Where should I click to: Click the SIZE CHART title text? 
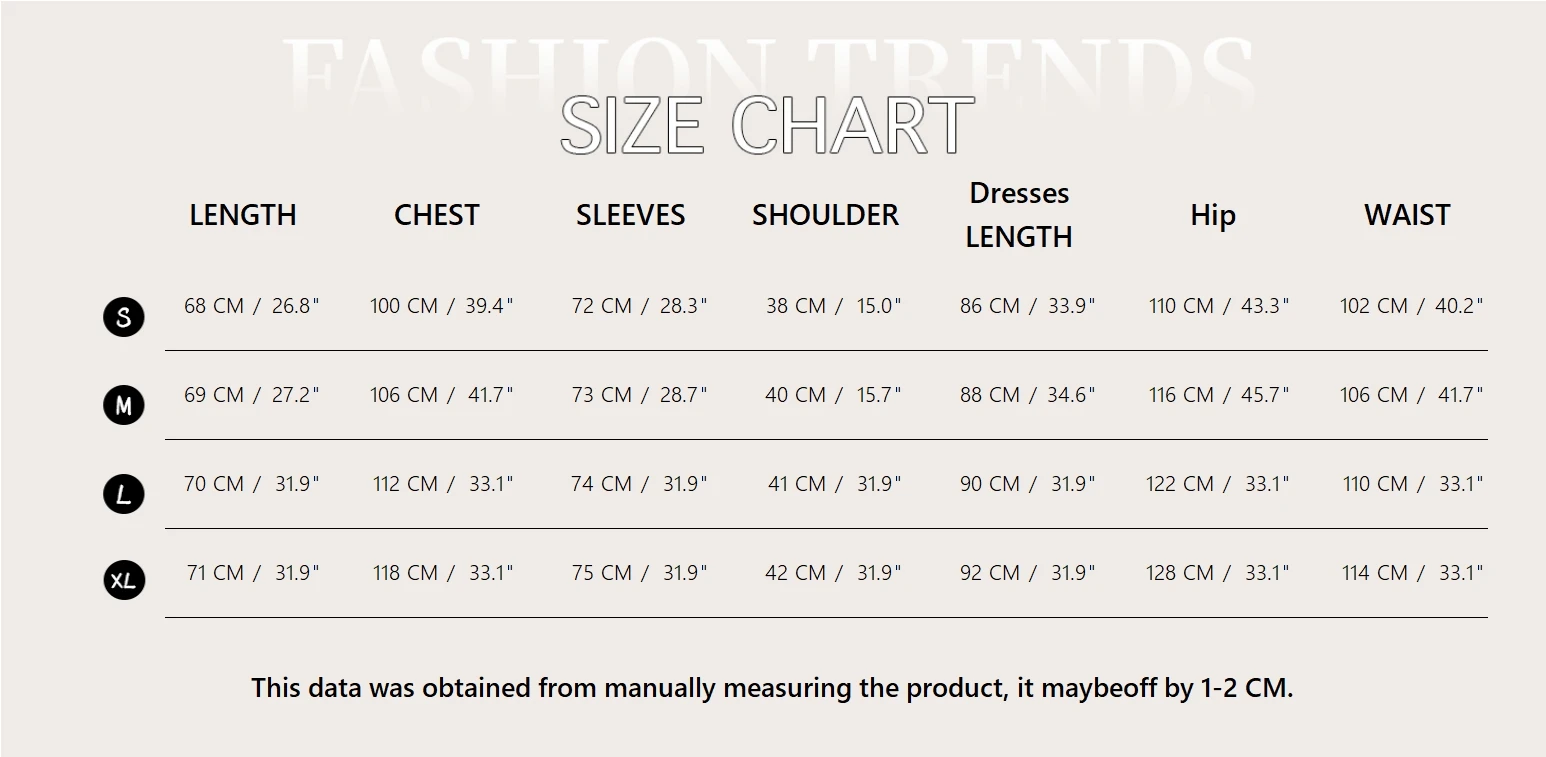point(766,126)
